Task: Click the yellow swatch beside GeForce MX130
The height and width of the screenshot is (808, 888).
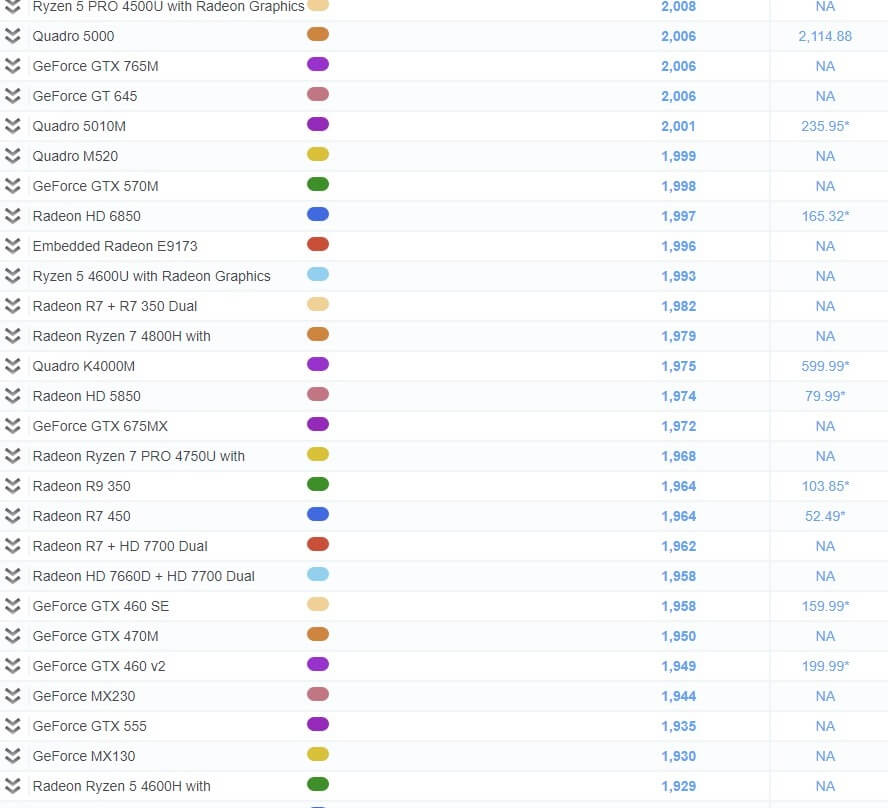Action: (318, 754)
